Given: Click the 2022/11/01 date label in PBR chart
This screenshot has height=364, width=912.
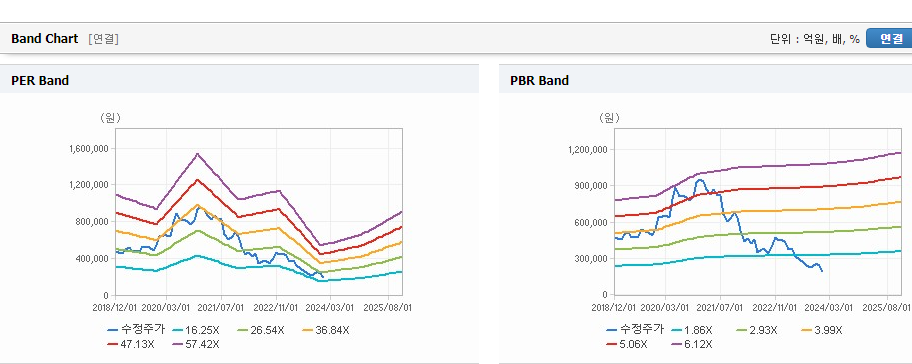Looking at the screenshot, I should tap(775, 307).
